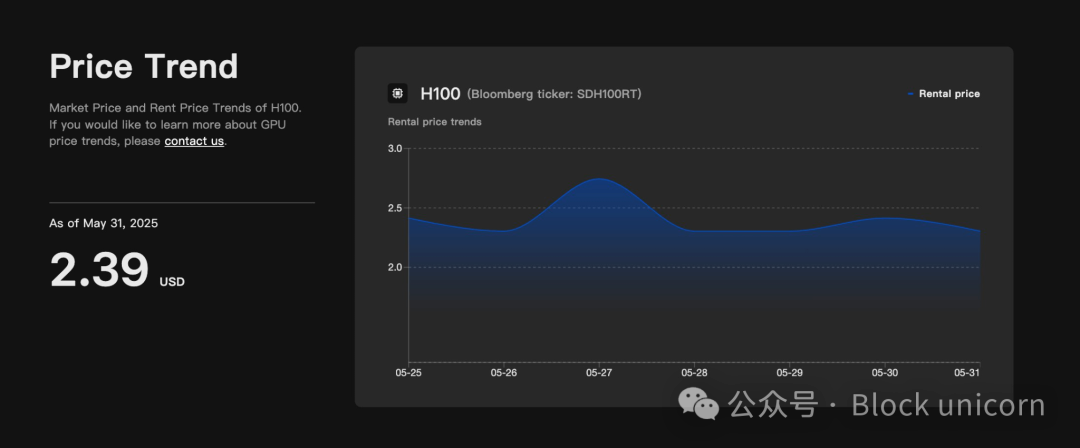Click the 3.0 y-axis label
1080x448 pixels.
pos(395,148)
